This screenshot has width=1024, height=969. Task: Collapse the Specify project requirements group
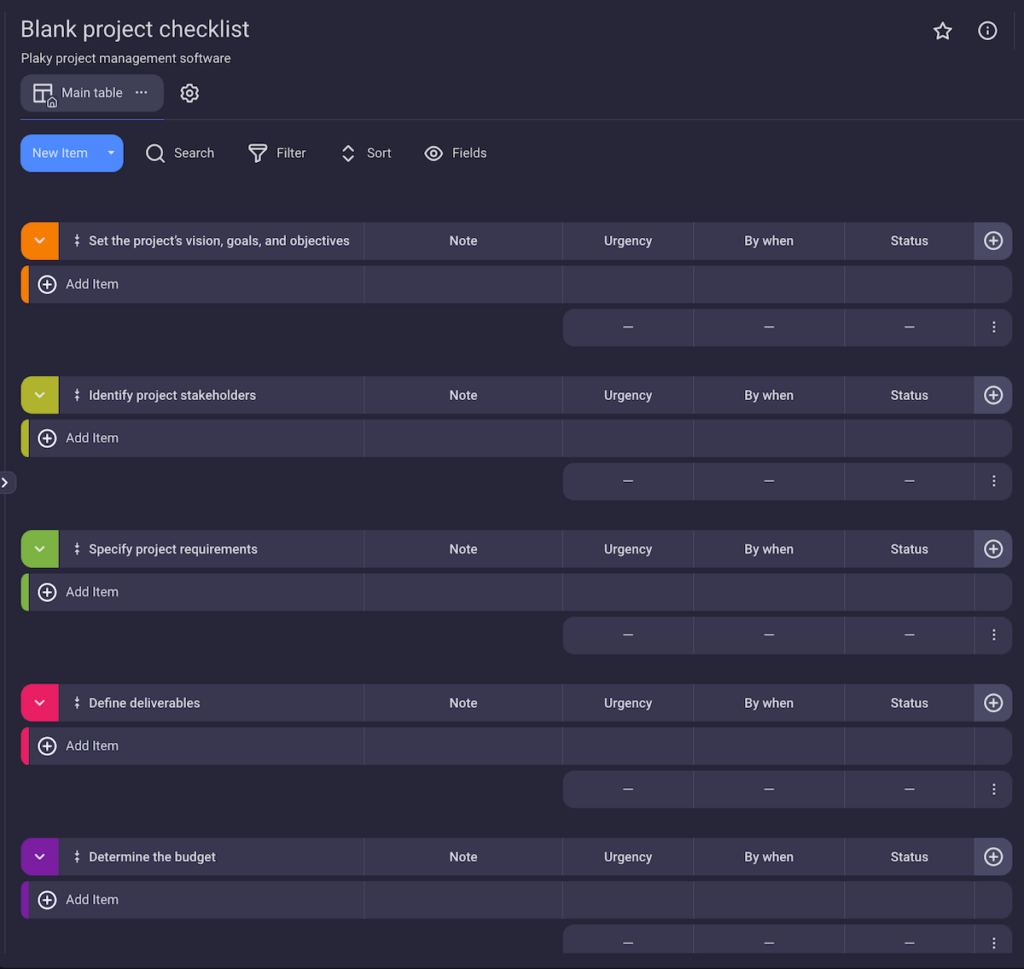(x=39, y=548)
